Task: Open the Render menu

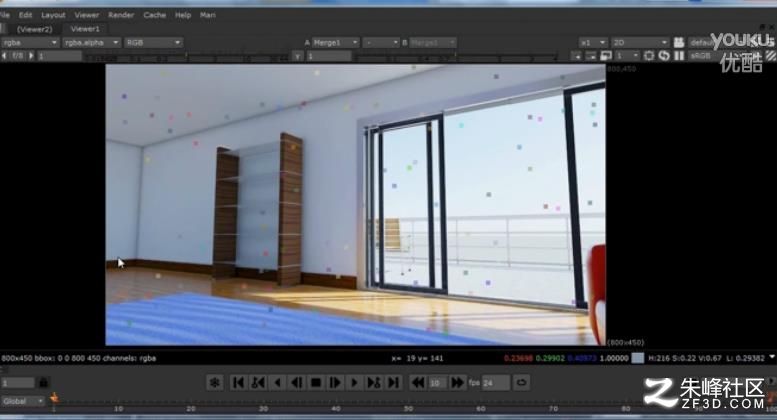Action: (121, 15)
